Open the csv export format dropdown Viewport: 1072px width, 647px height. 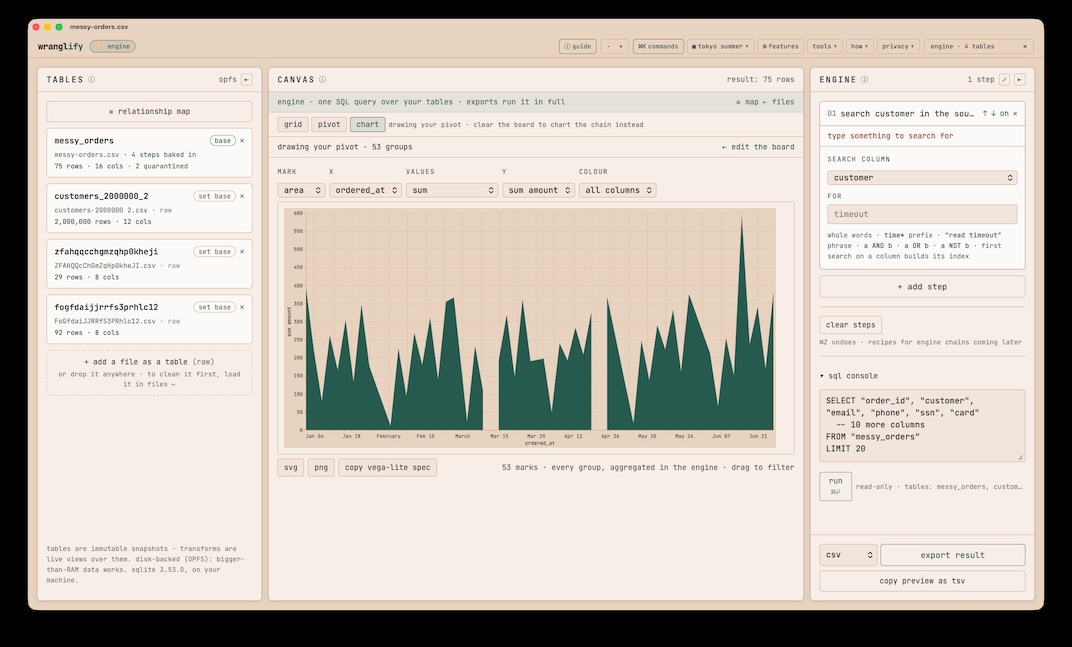(848, 555)
